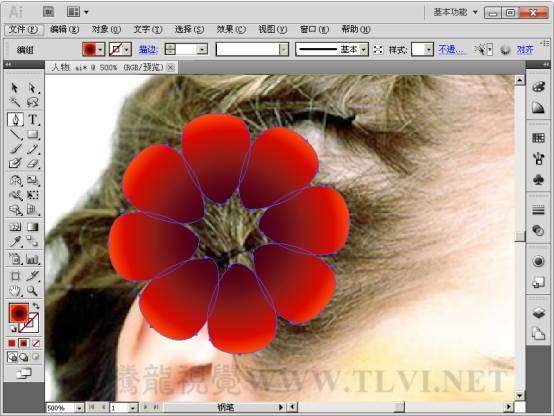Open the stroke weight dropdown
554x416 pixels.
coord(202,49)
